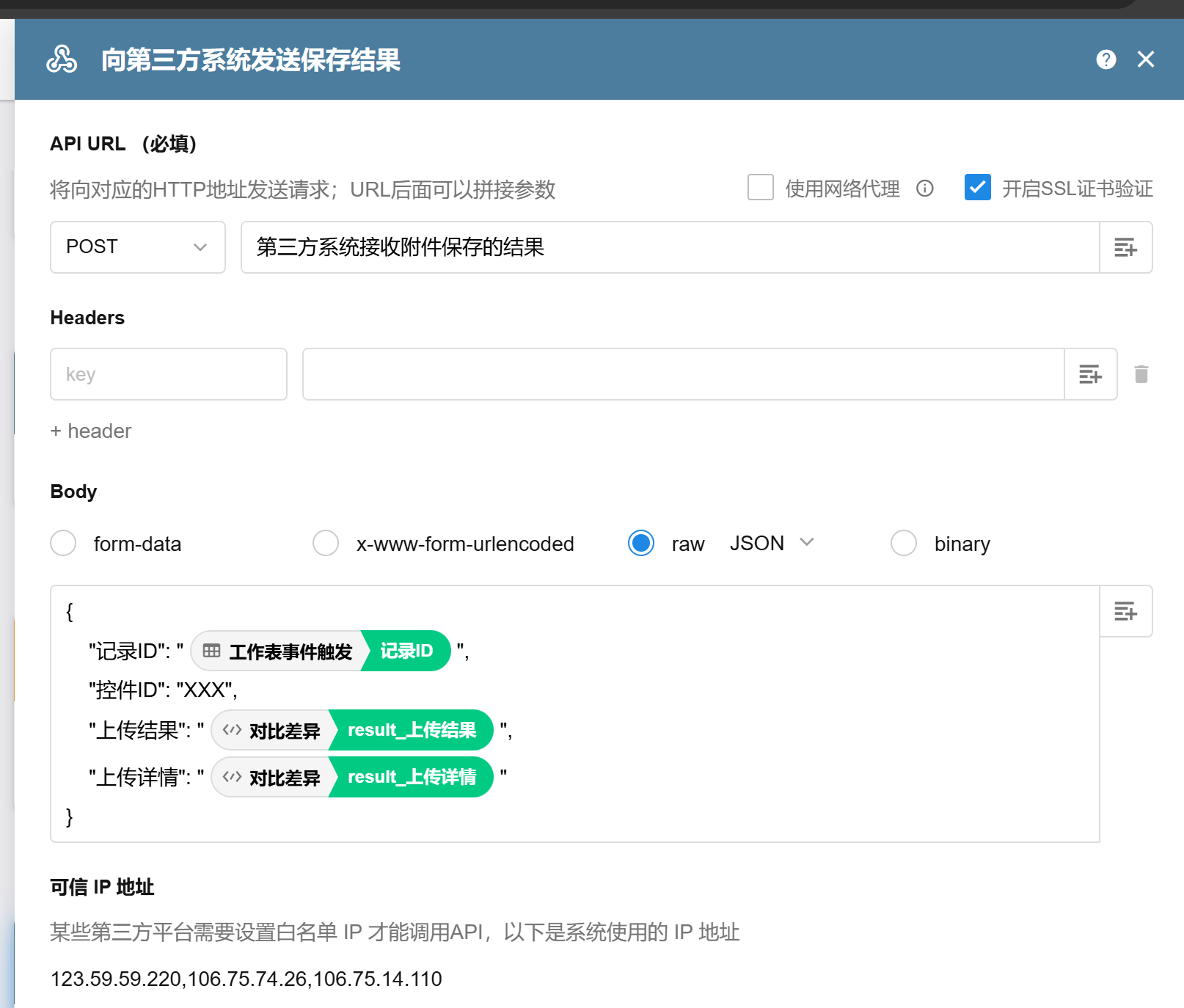The height and width of the screenshot is (1008, 1184).
Task: Select the binary body radio button
Action: point(903,544)
